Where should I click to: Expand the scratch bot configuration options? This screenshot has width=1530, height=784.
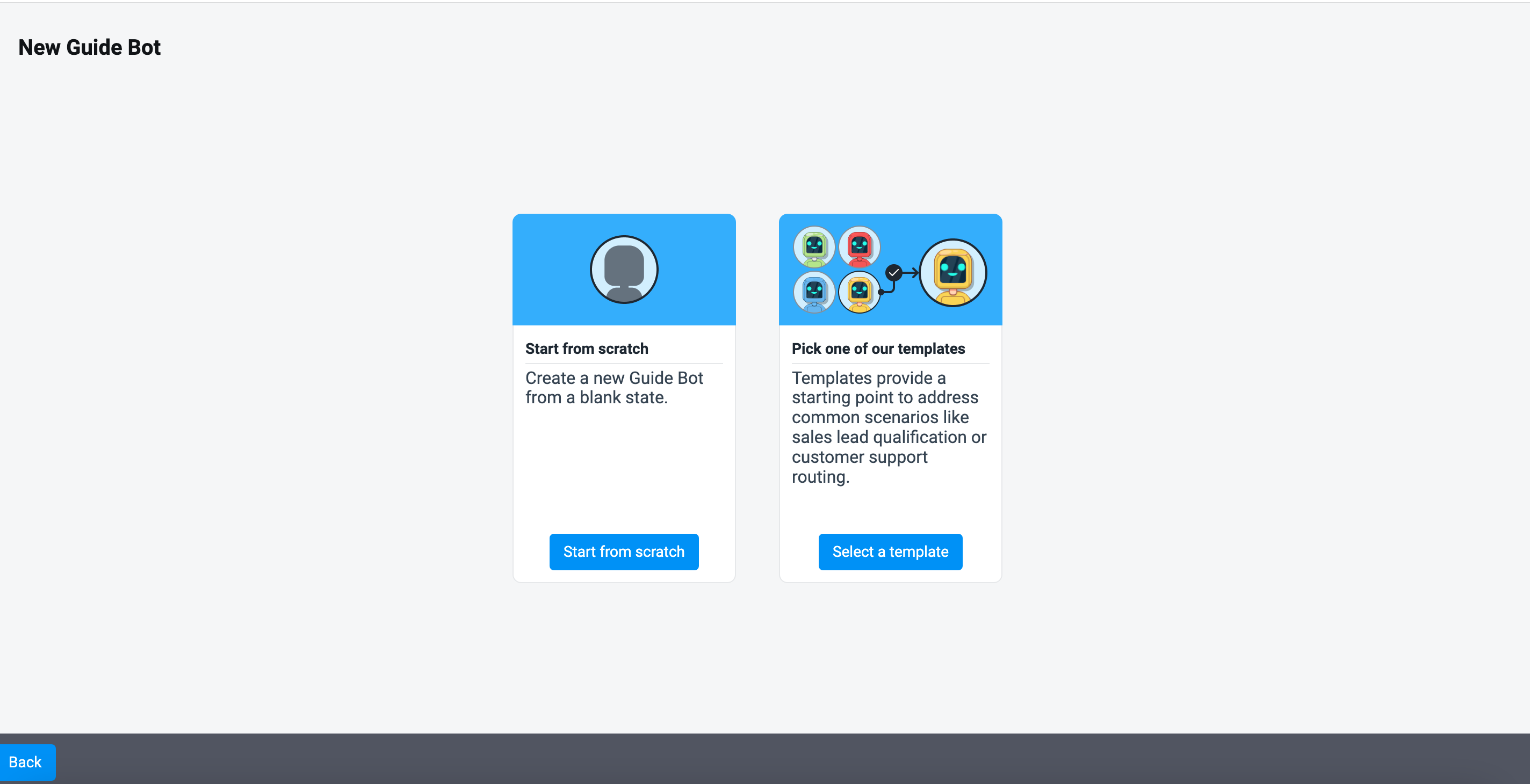pos(624,552)
